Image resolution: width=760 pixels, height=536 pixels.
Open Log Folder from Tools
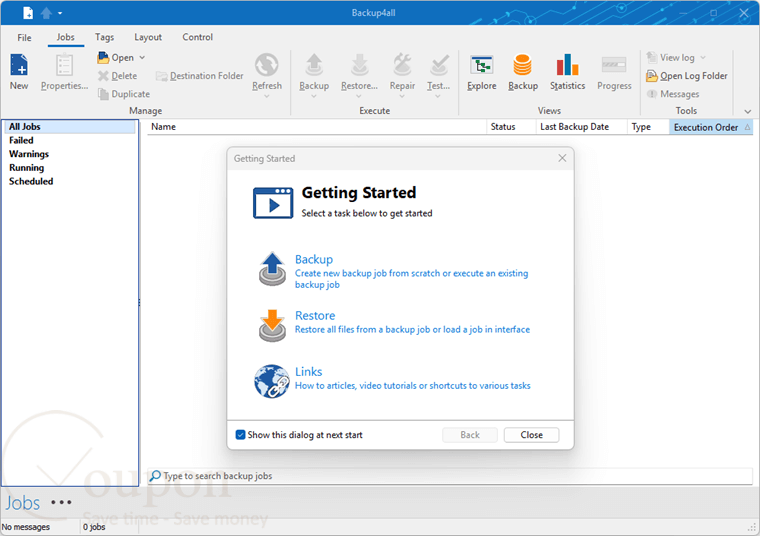tap(687, 76)
